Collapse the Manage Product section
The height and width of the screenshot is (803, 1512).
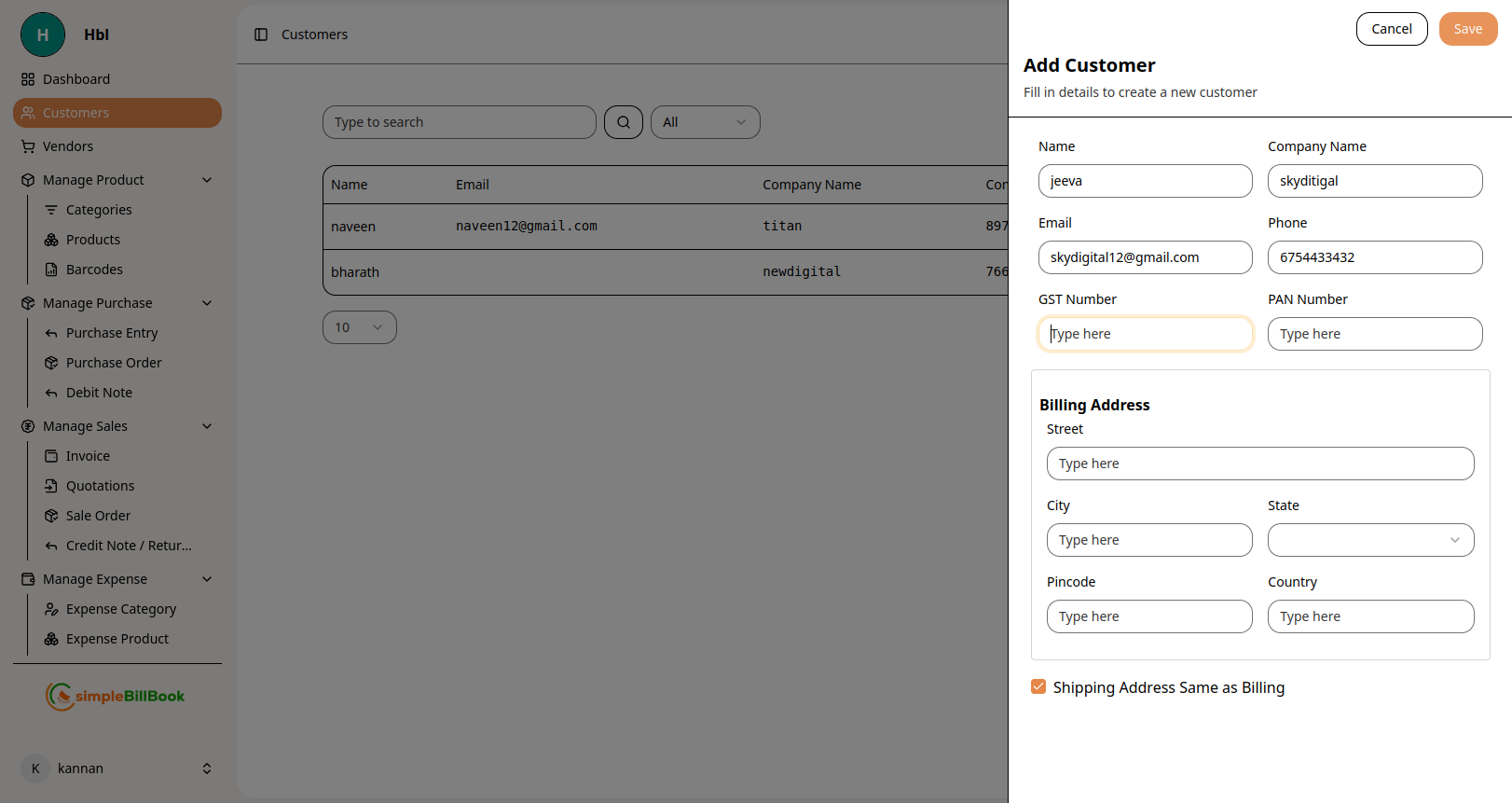(207, 180)
